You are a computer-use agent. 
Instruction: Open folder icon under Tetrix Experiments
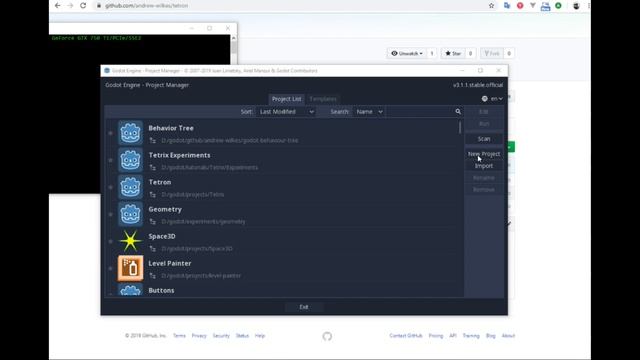pyautogui.click(x=153, y=167)
